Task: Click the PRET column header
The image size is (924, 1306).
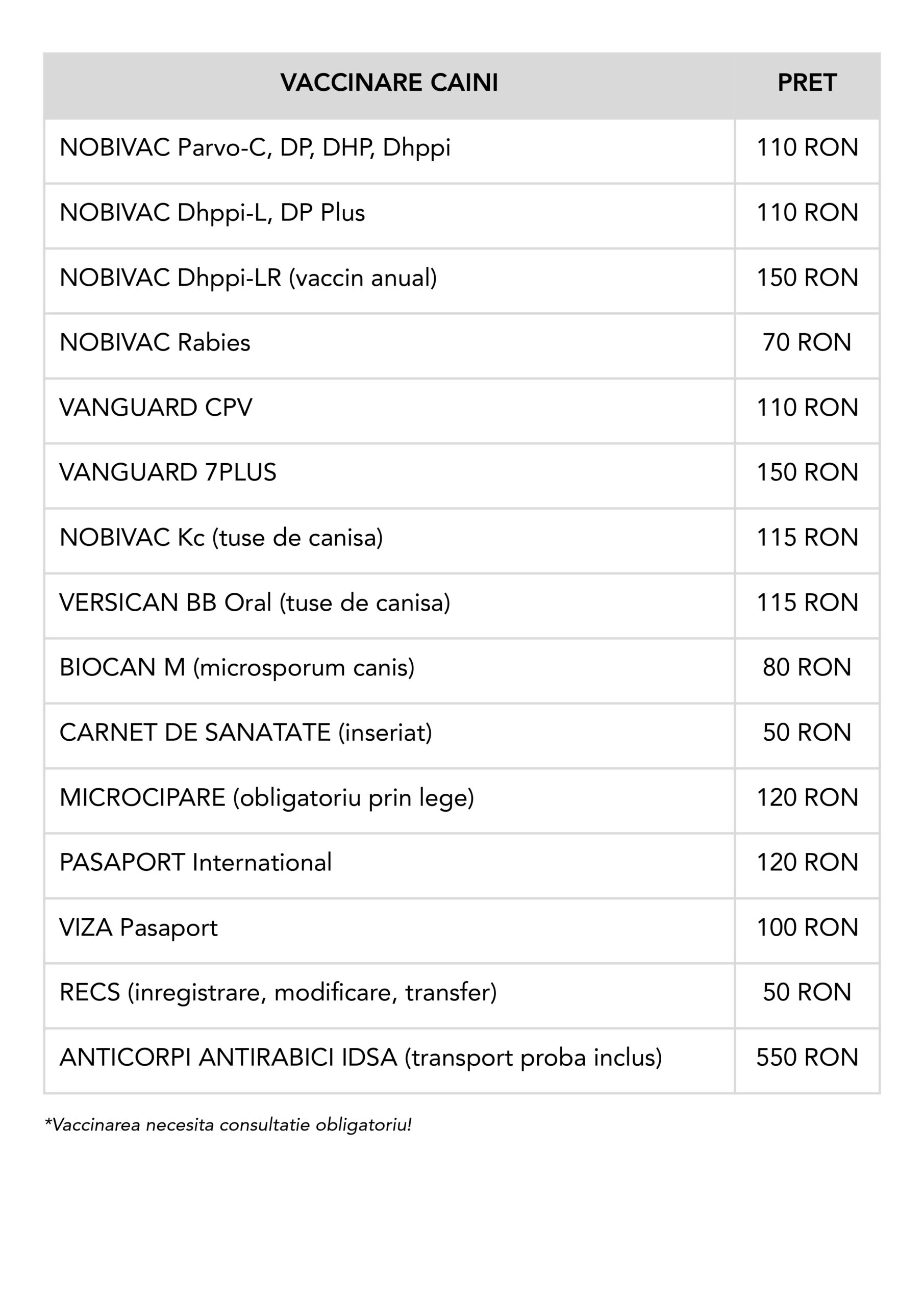Action: (x=807, y=83)
